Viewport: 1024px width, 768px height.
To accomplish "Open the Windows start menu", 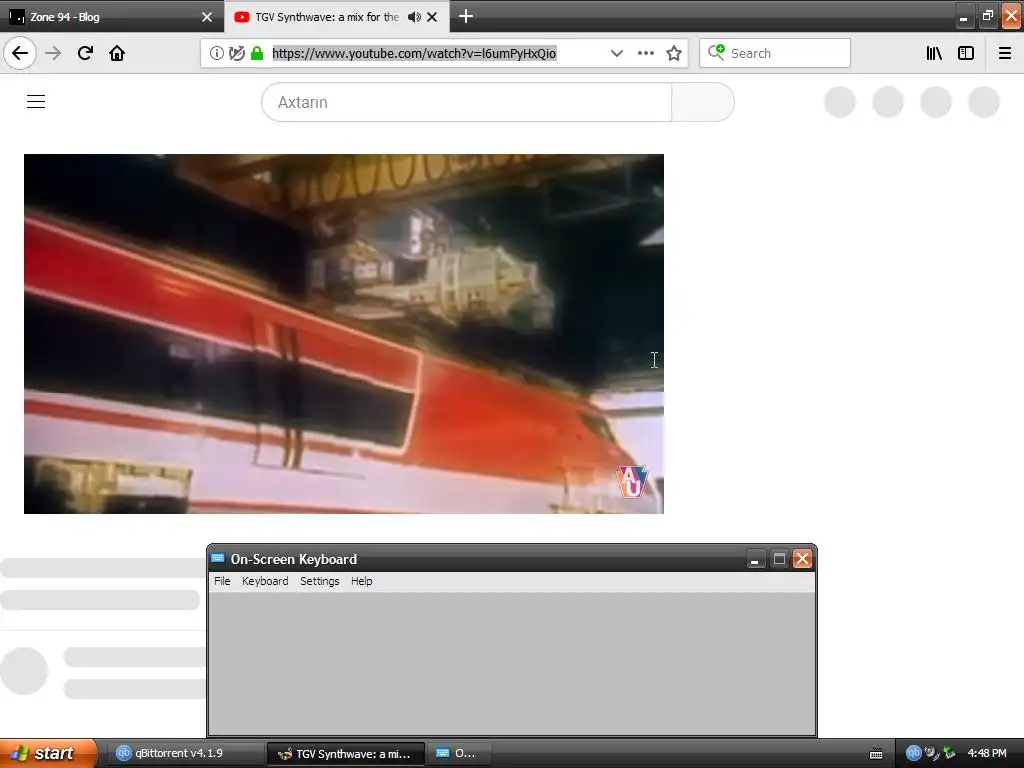I will (x=48, y=753).
